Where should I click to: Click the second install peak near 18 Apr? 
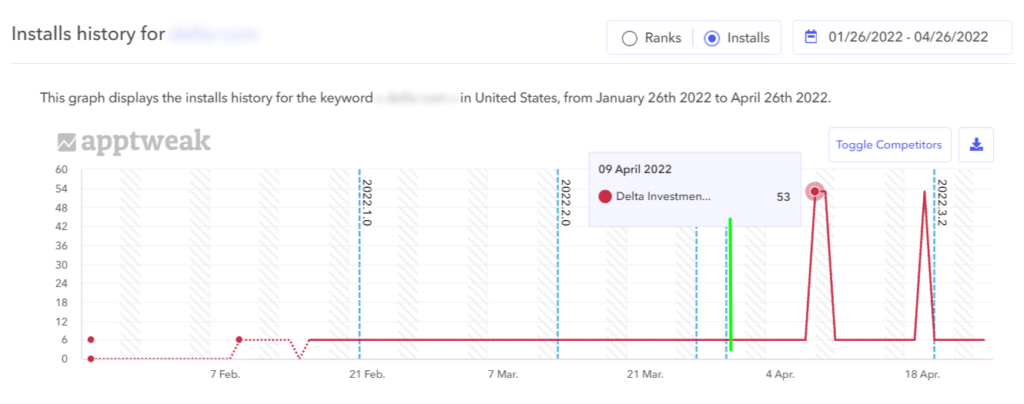(x=924, y=191)
